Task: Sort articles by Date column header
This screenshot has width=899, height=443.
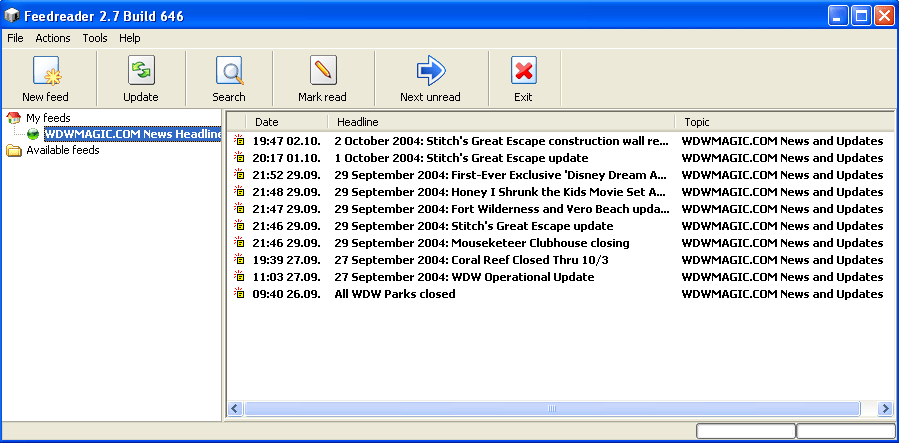Action: [x=267, y=122]
